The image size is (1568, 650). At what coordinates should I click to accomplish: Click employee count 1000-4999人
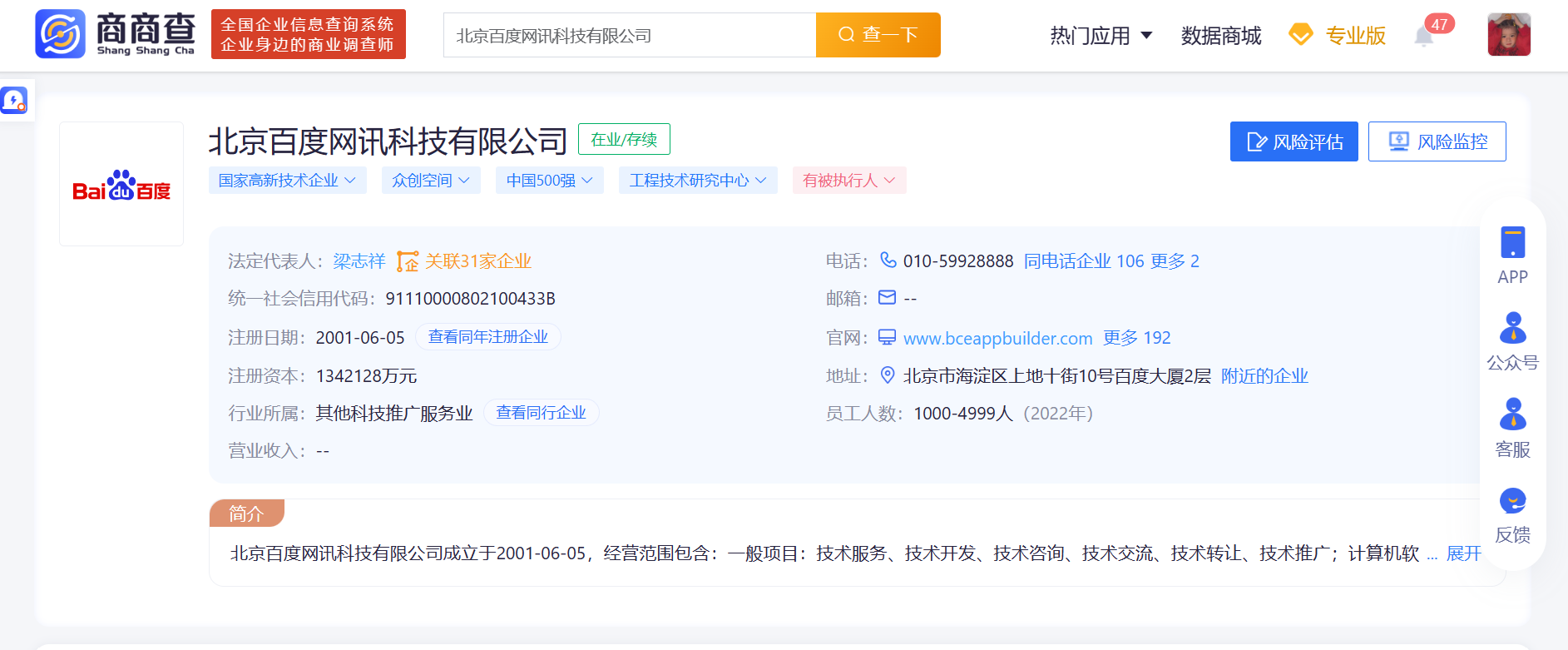963,414
